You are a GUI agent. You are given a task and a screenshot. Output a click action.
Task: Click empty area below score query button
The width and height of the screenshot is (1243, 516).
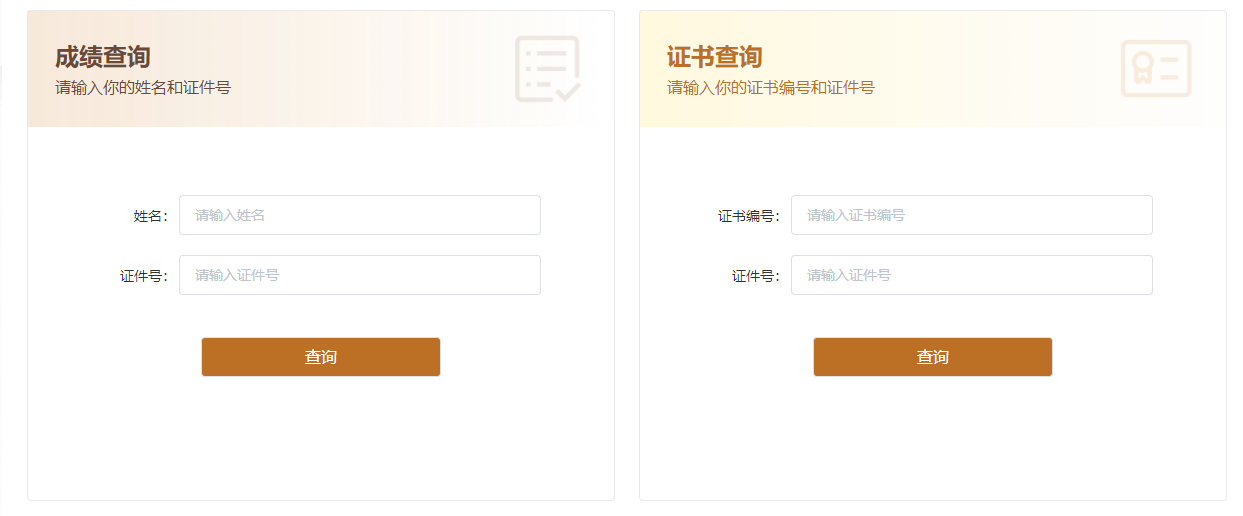(320, 440)
